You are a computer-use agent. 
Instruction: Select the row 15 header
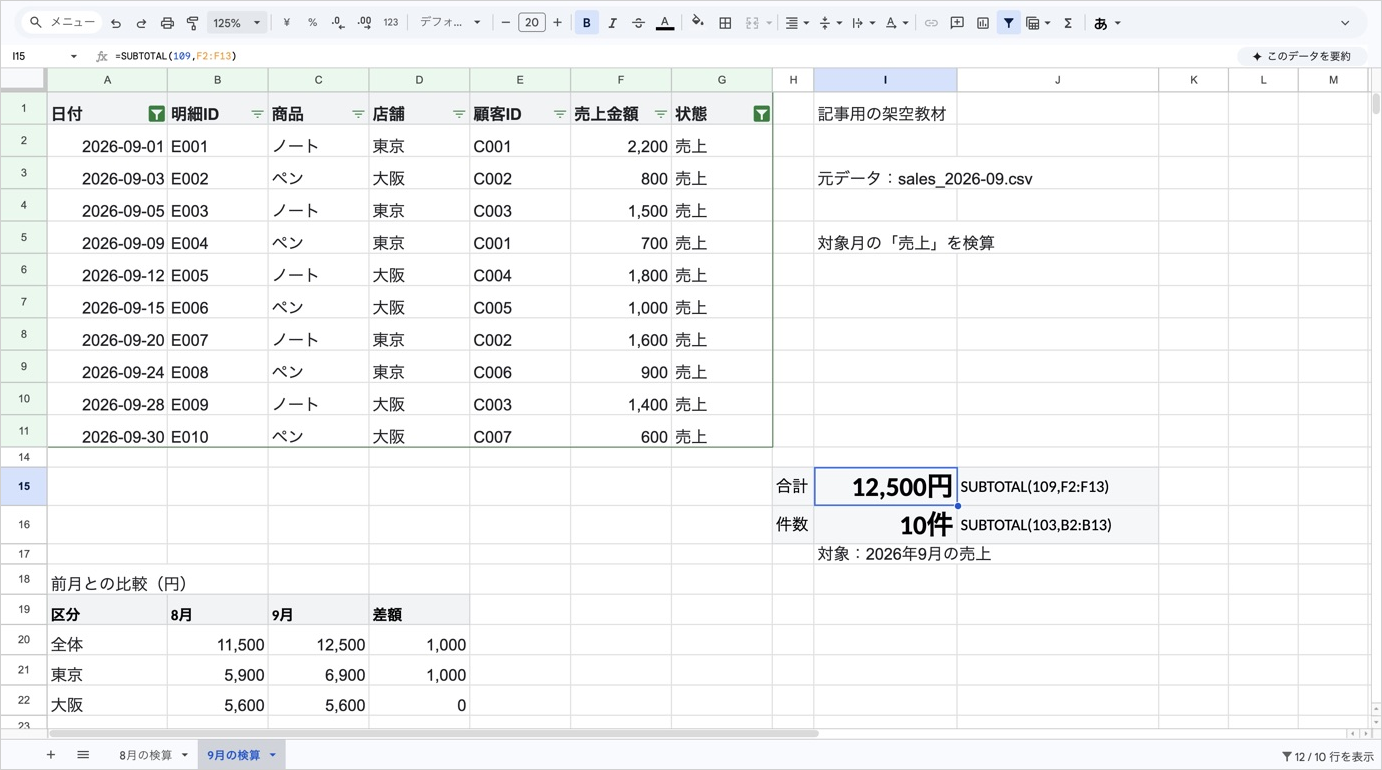[x=23, y=486]
